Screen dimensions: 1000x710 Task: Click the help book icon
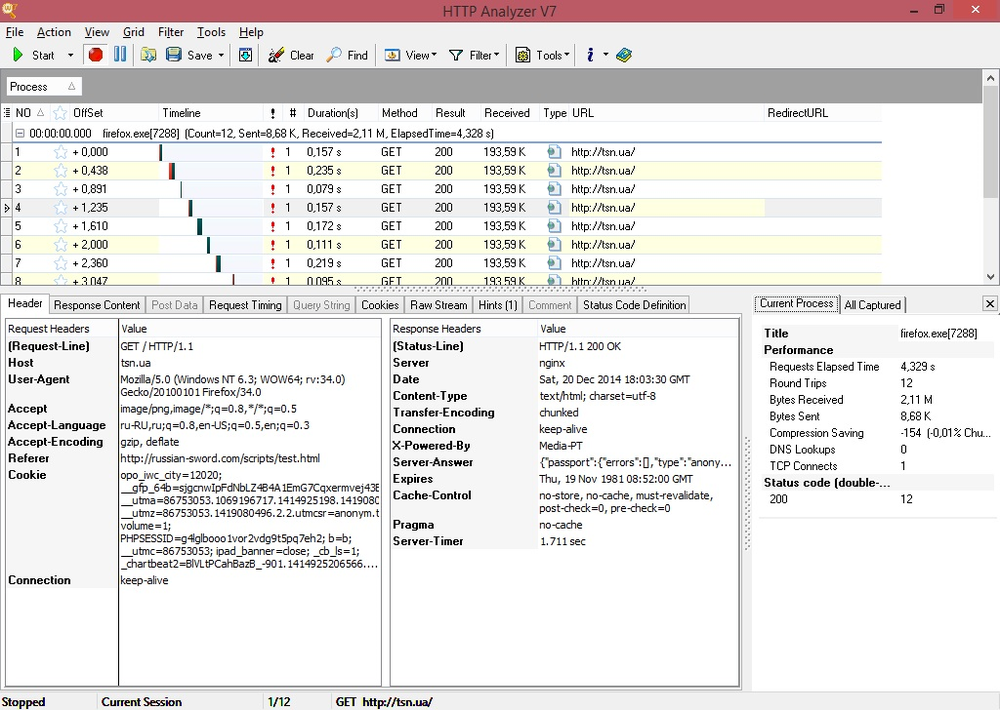coord(624,55)
